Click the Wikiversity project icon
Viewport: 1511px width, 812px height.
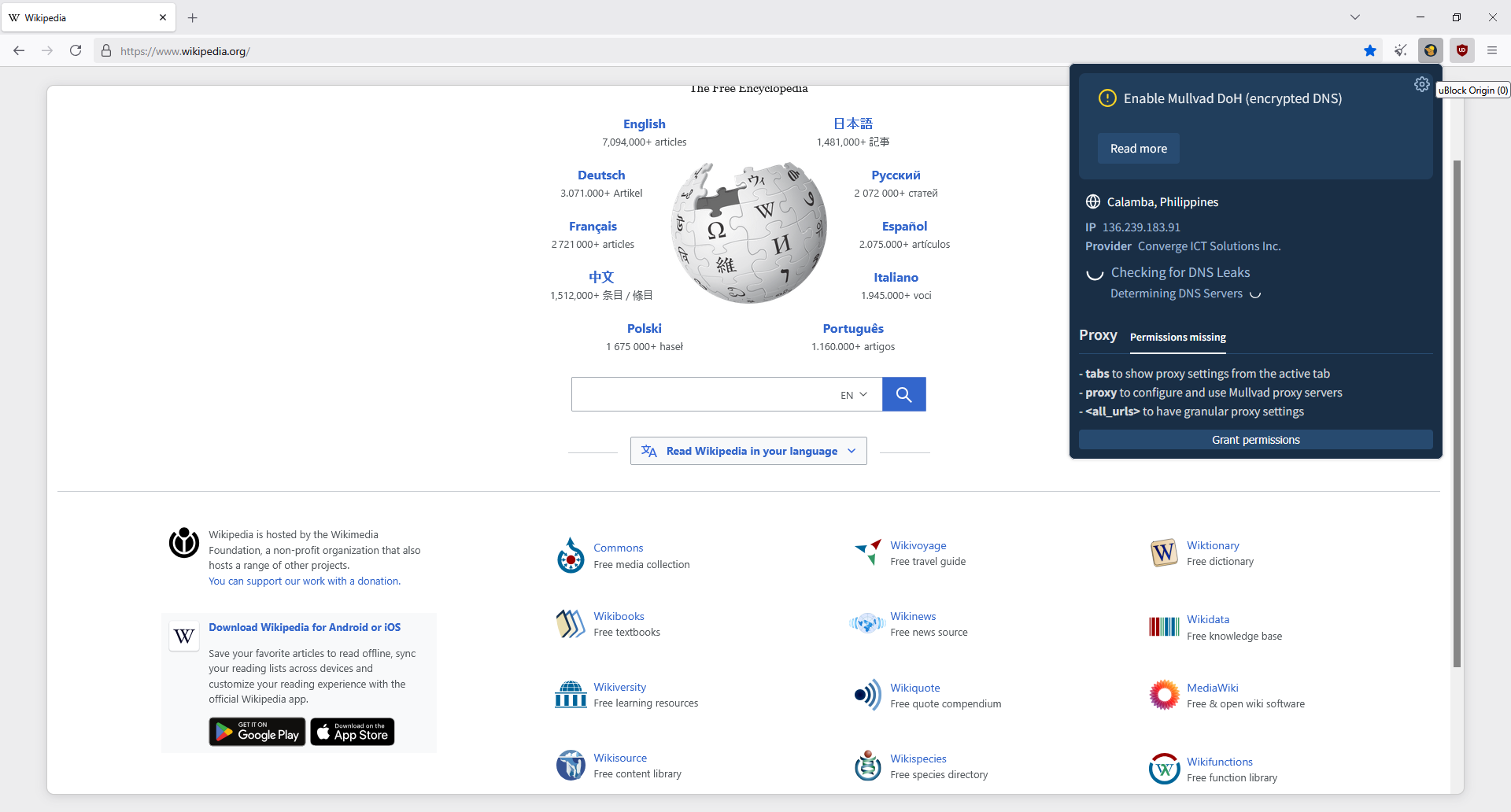click(571, 695)
